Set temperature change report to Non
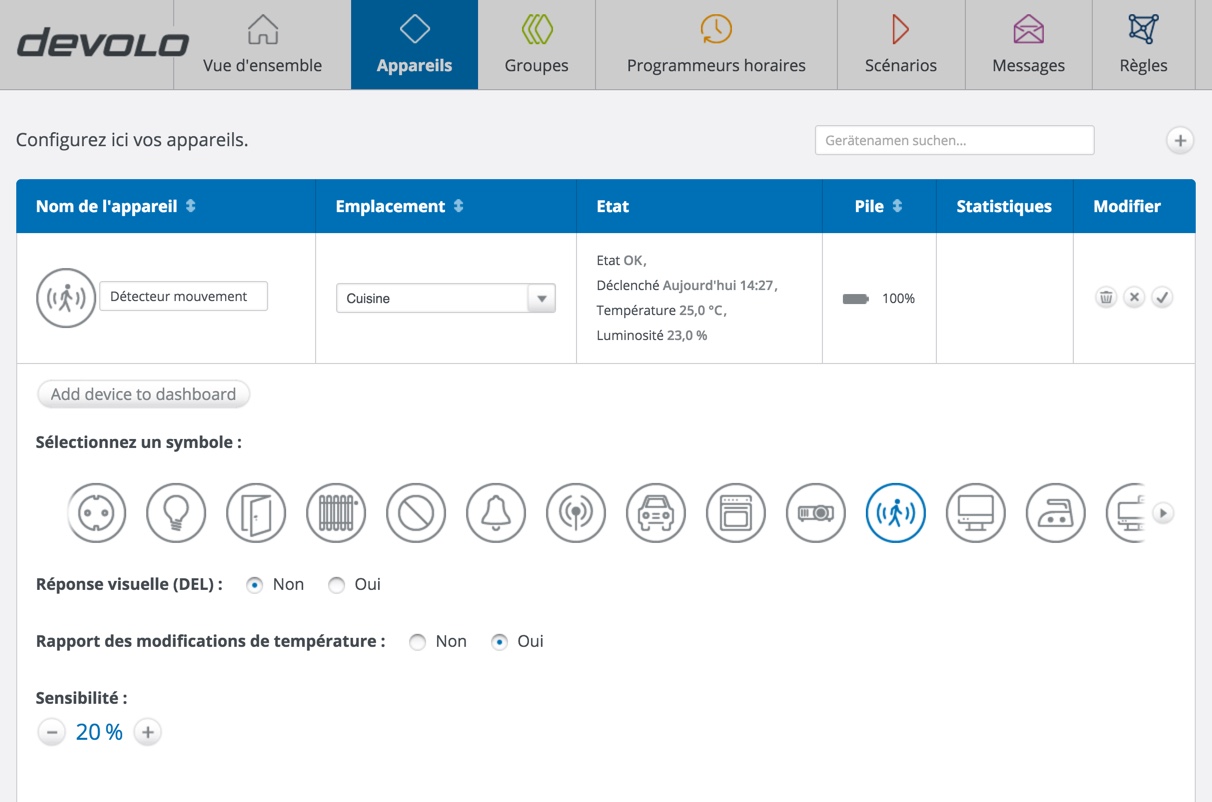Screen dimensions: 1212x802 (x=418, y=642)
